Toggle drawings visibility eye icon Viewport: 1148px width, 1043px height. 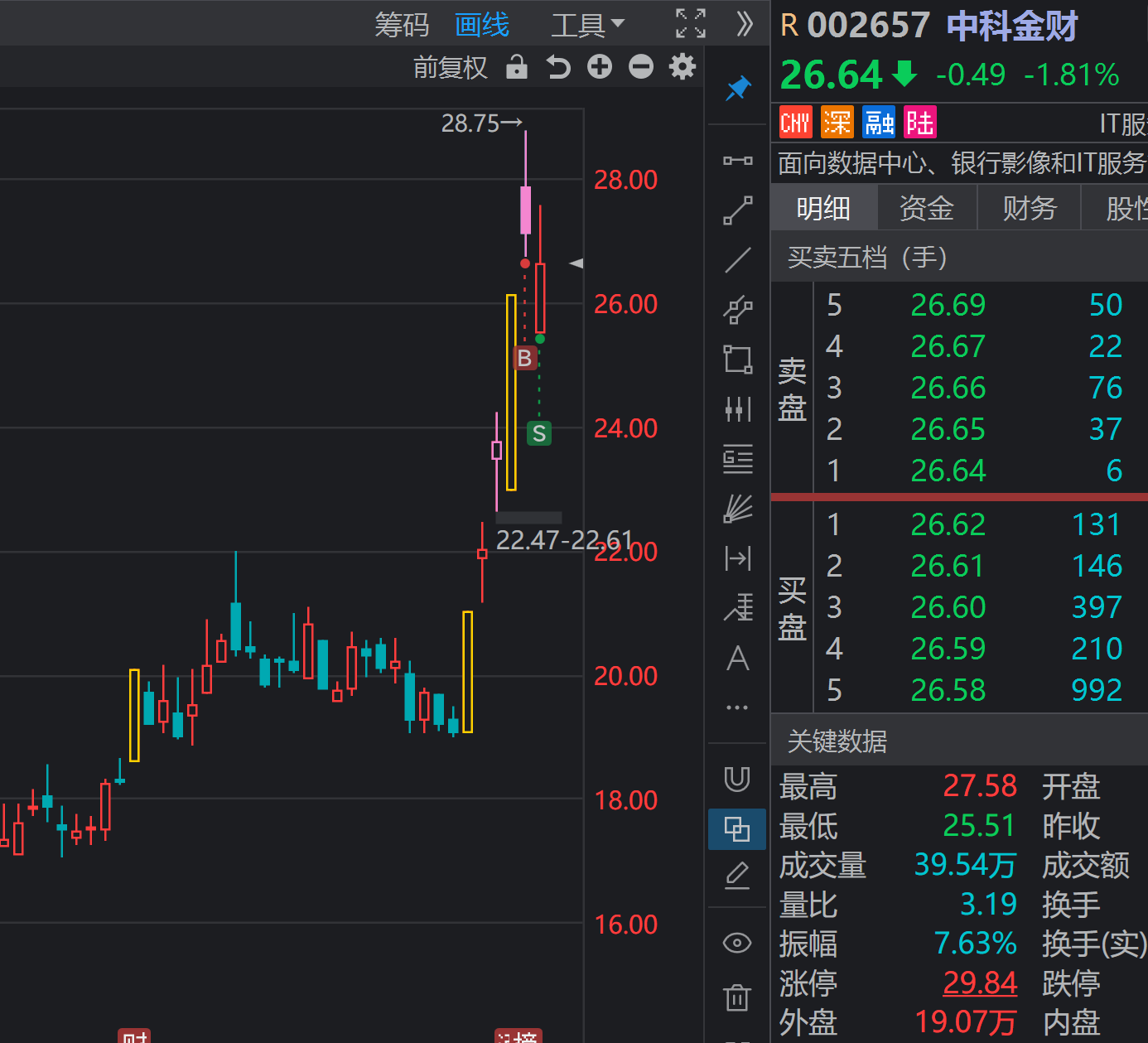coord(737,943)
